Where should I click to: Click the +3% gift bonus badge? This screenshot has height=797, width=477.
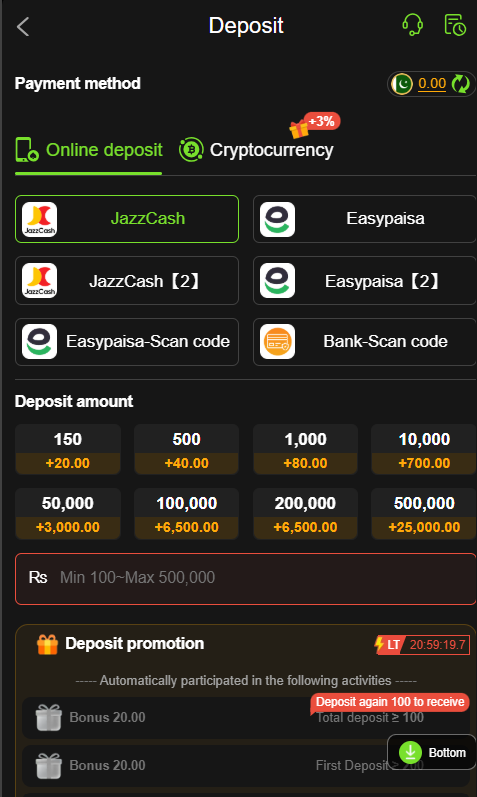click(314, 125)
